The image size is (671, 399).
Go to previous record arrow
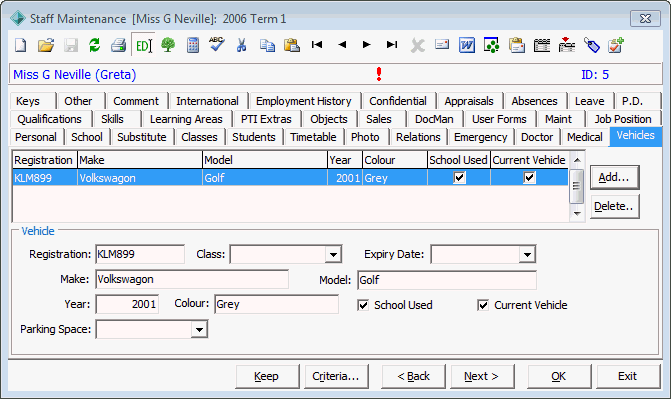click(x=342, y=45)
